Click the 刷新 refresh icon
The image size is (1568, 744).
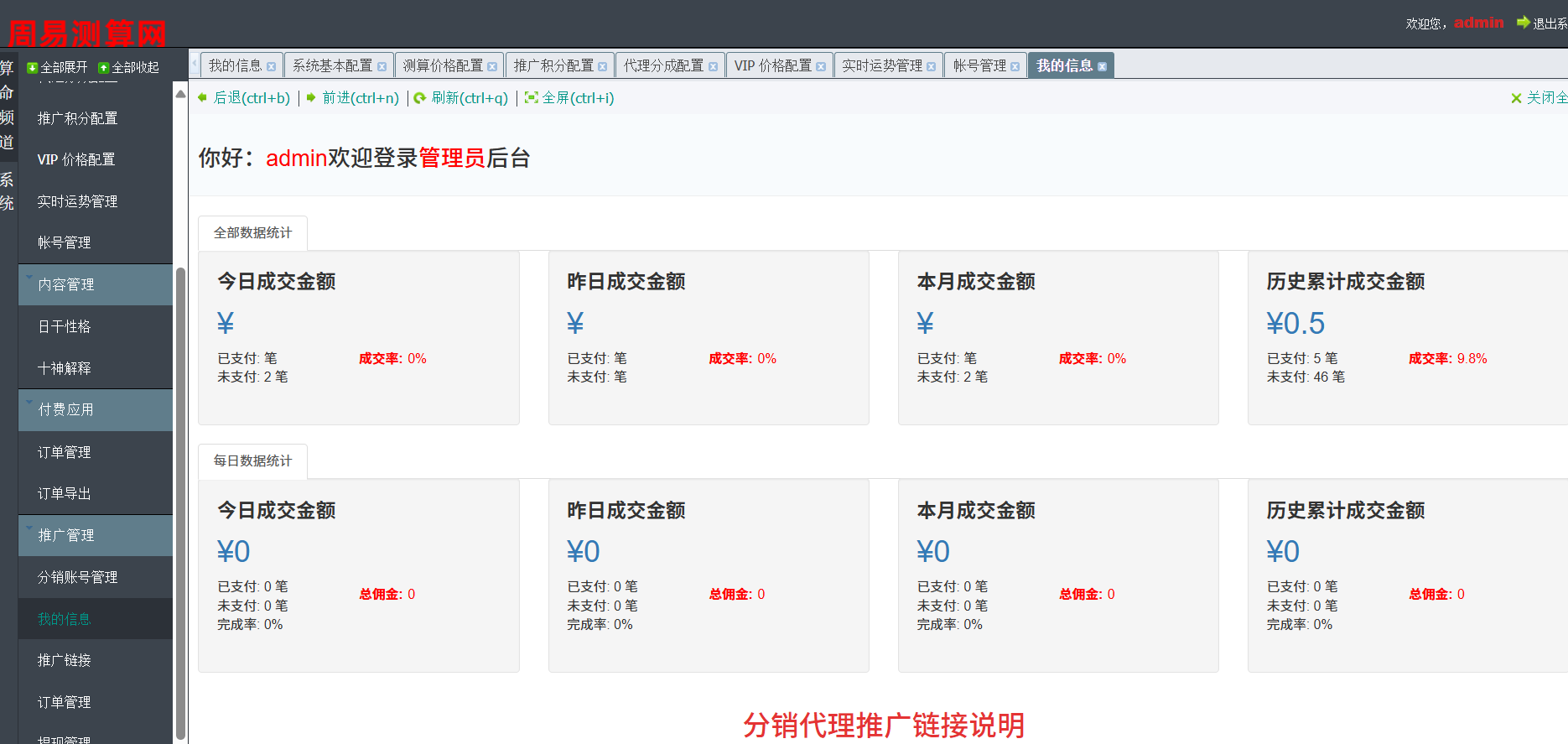point(420,98)
